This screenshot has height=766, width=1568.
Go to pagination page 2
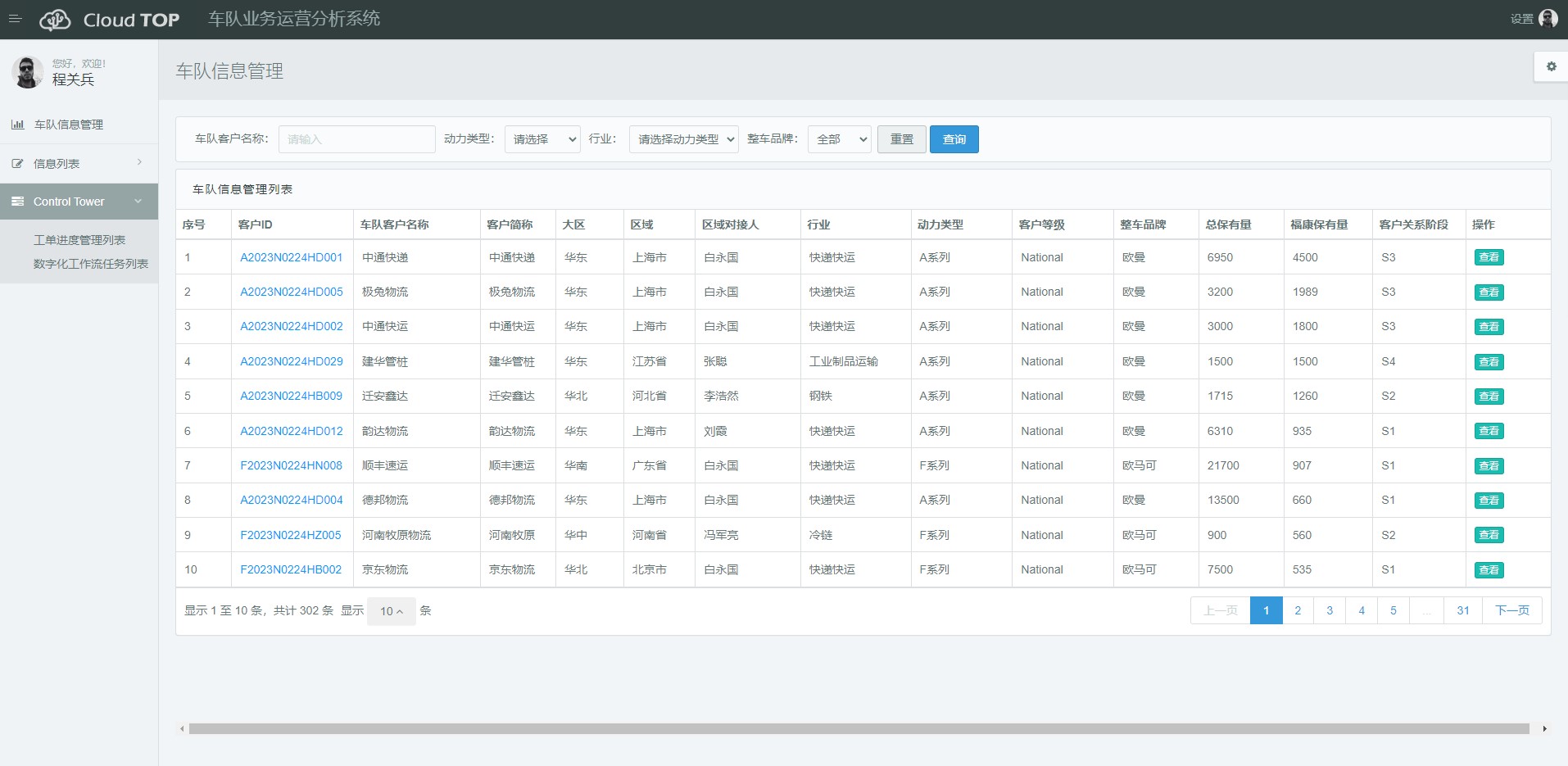pos(1298,610)
